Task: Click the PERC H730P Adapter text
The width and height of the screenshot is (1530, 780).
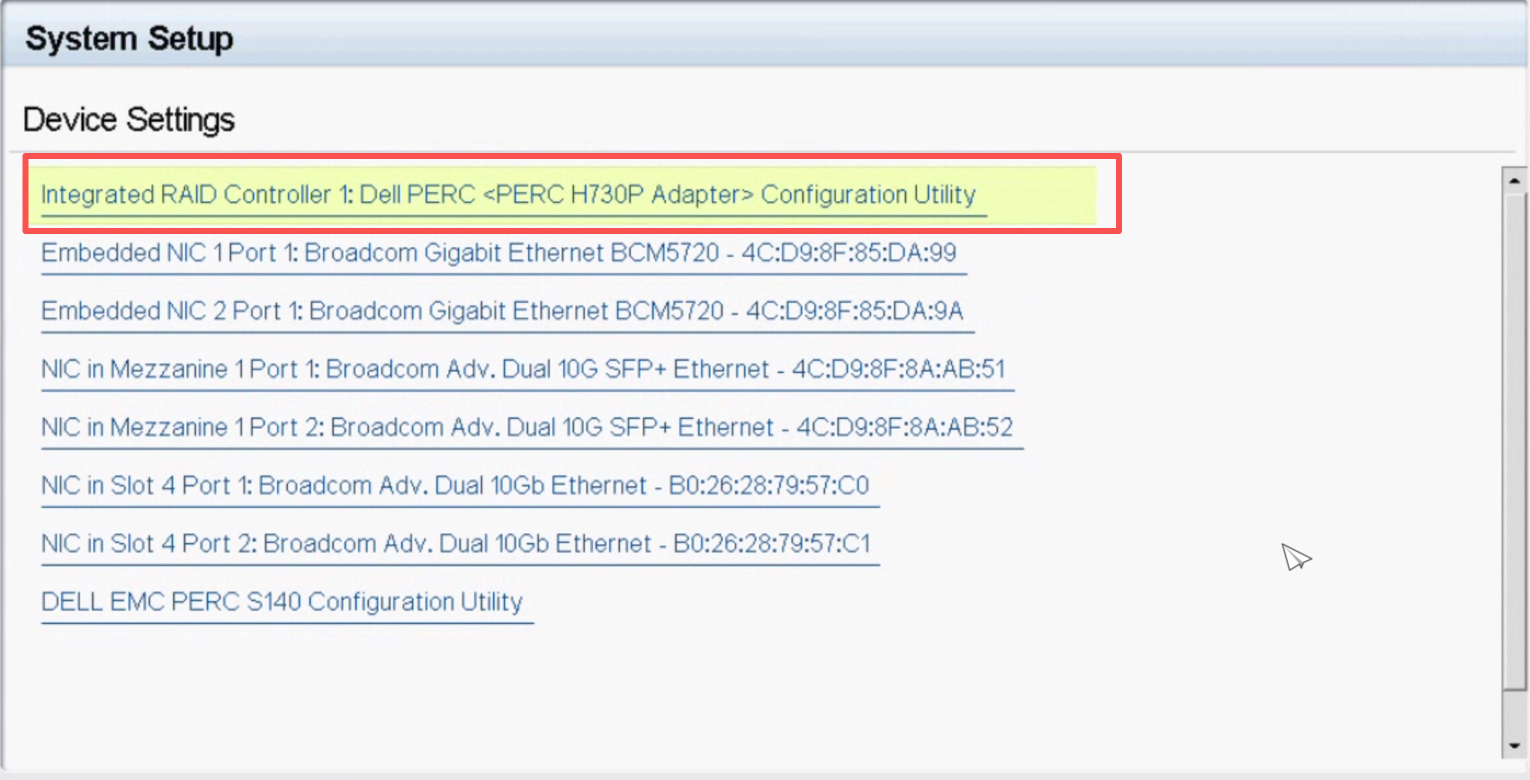Action: tap(617, 194)
